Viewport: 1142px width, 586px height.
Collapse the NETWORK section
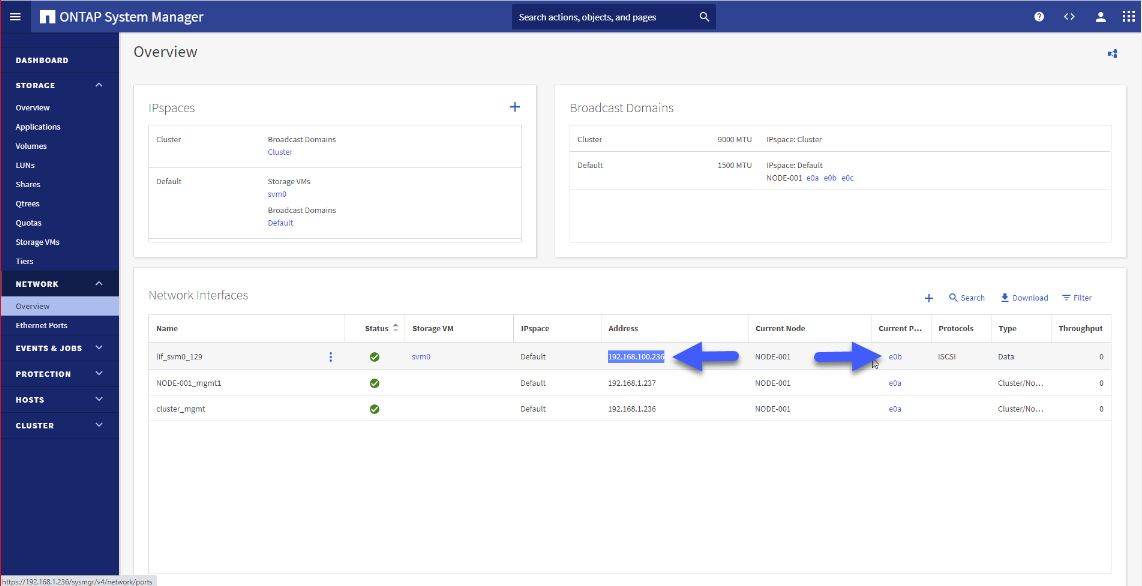pos(99,284)
